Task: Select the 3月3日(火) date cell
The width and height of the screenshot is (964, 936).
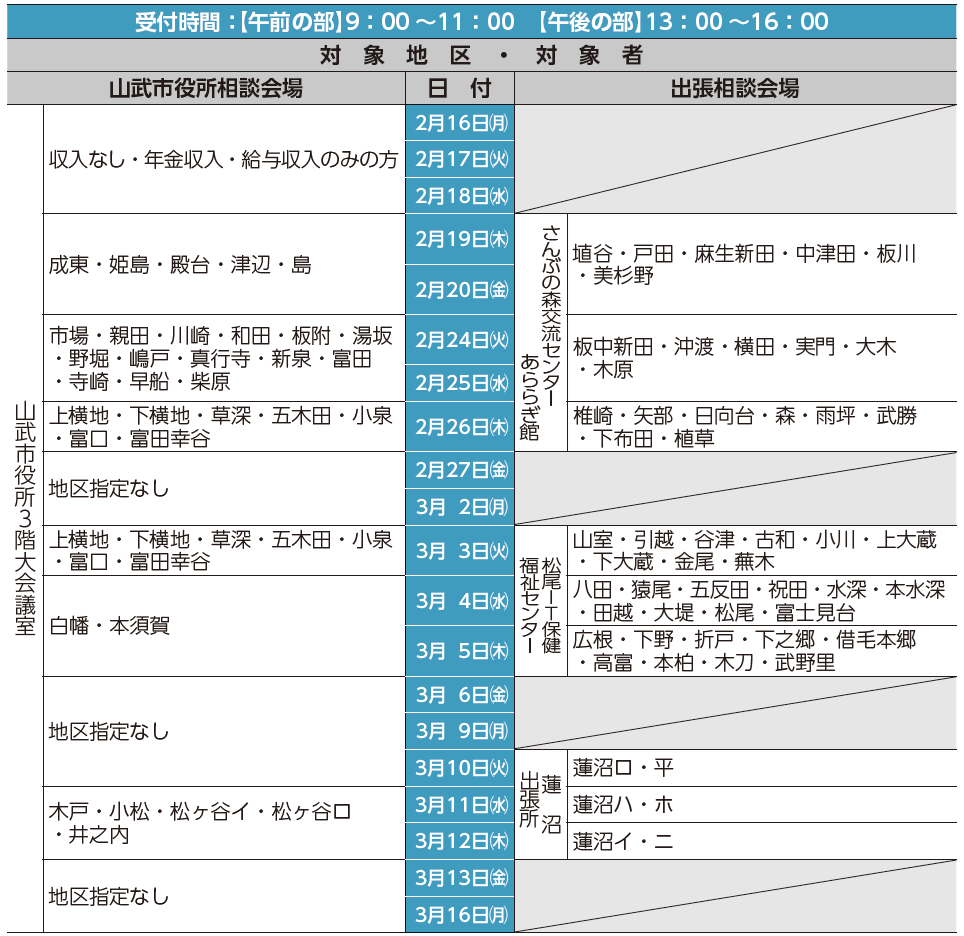Action: click(460, 550)
